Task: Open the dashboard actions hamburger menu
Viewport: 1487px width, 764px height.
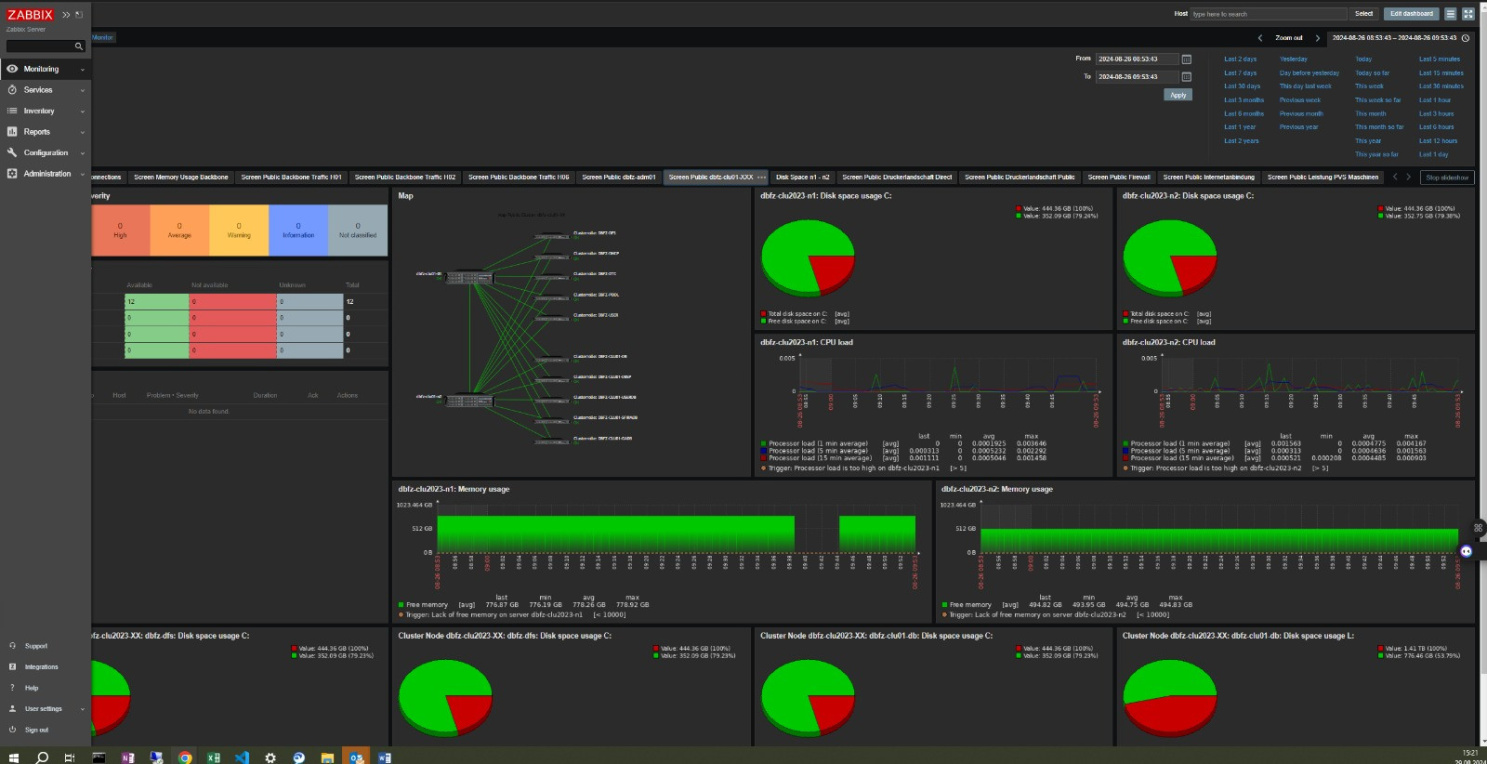Action: point(1450,14)
